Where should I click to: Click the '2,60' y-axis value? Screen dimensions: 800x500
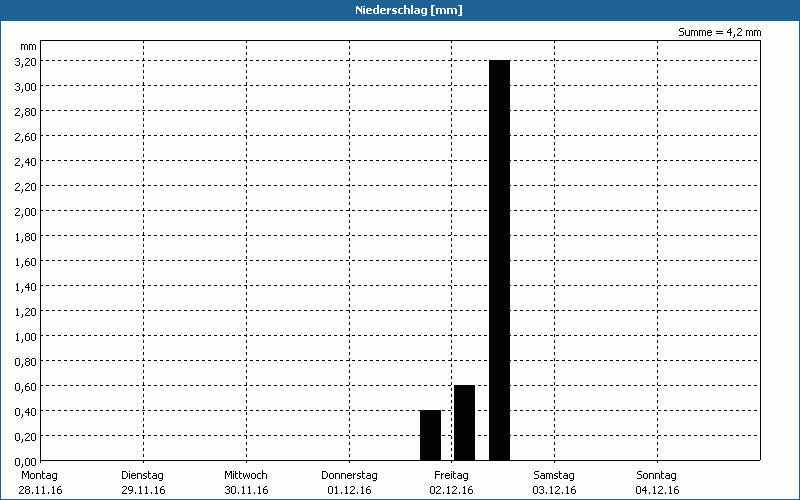pyautogui.click(x=26, y=137)
